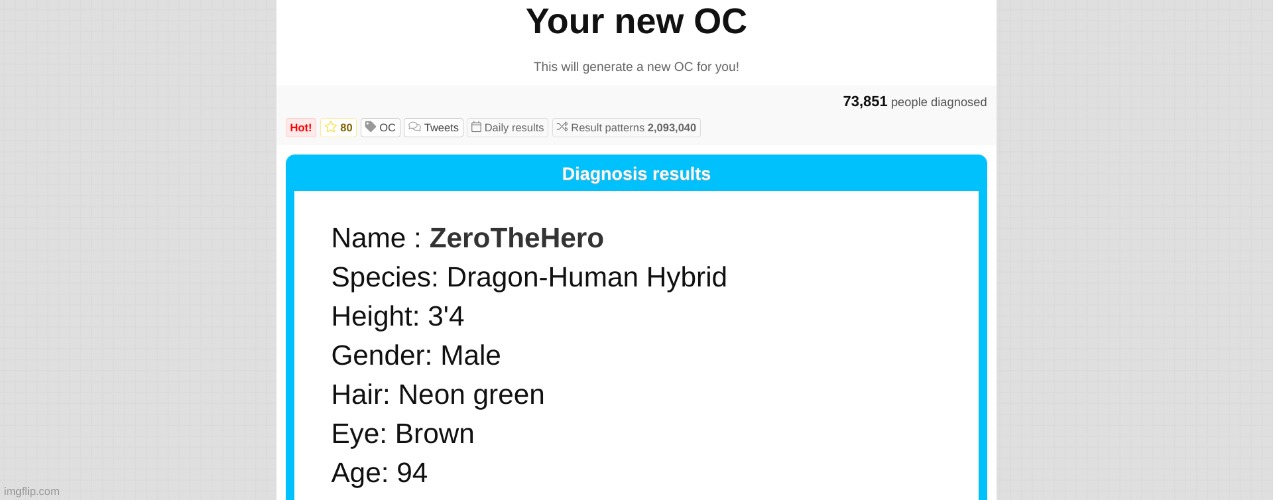Screen dimensions: 1273x500
Task: Click the '73,851 people diagnosed' counter
Action: (x=914, y=101)
